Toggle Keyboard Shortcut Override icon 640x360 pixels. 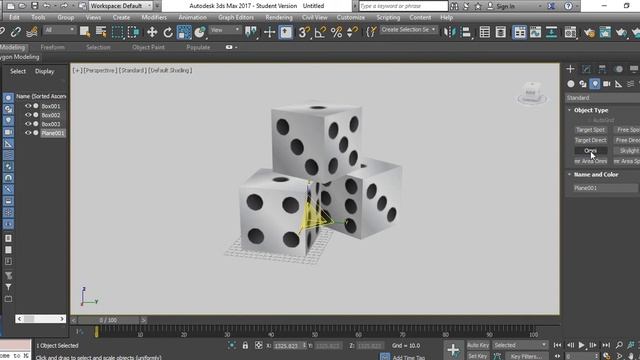286,32
